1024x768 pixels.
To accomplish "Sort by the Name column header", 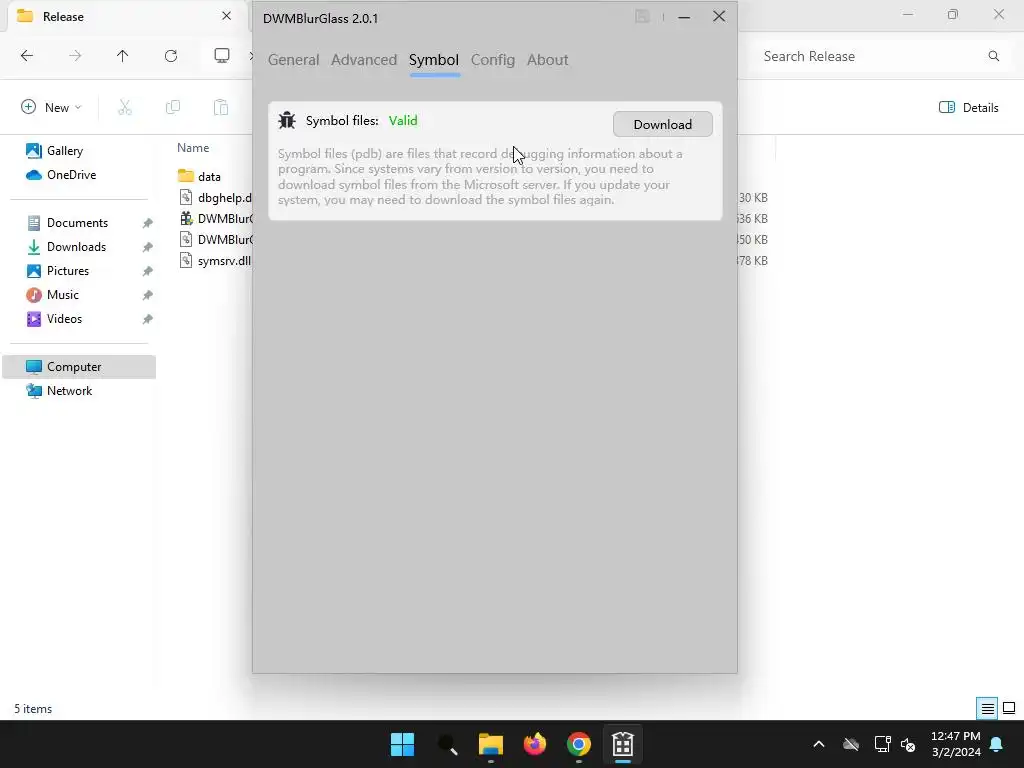I will tap(193, 148).
